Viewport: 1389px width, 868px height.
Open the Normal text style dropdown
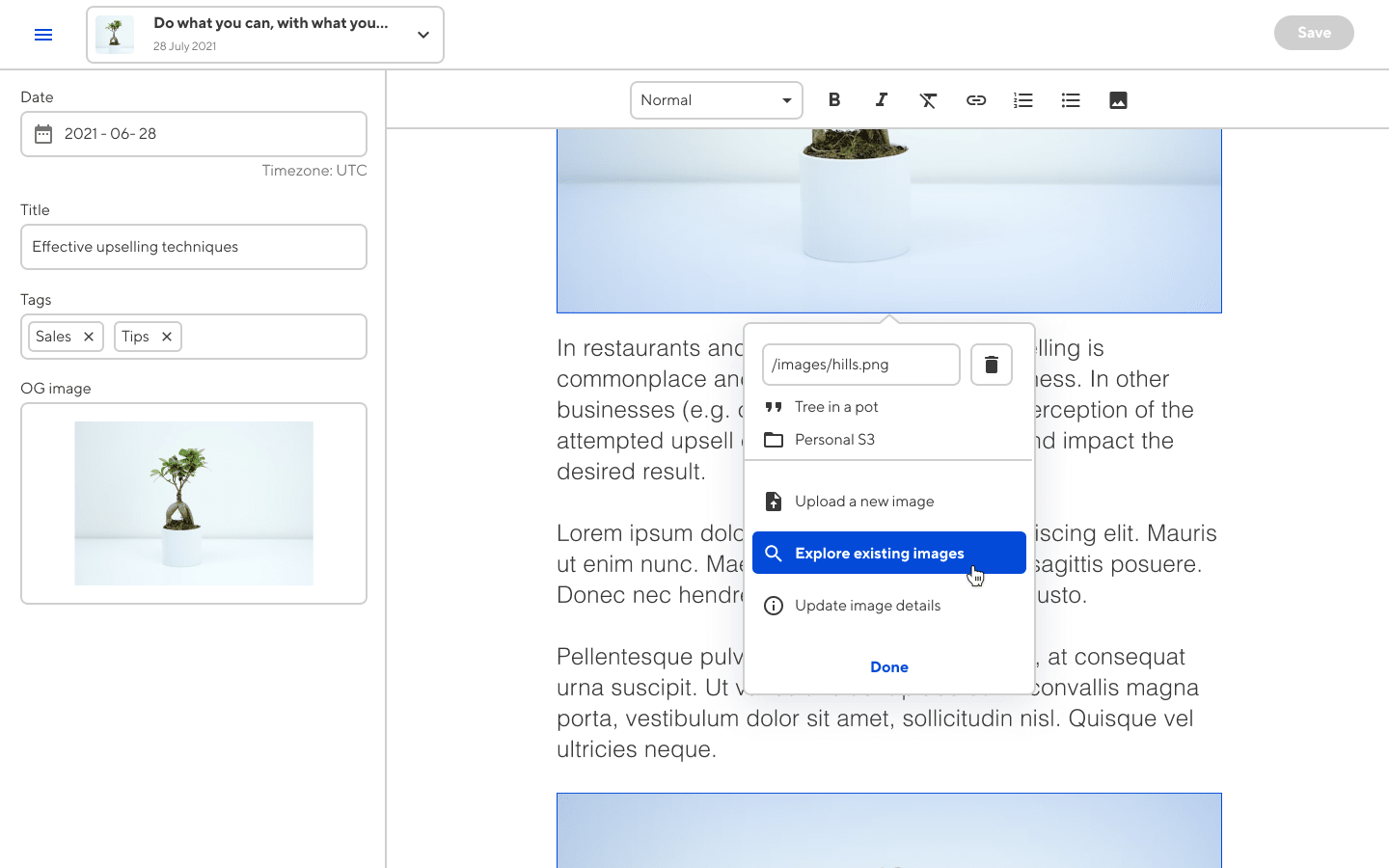(x=717, y=100)
